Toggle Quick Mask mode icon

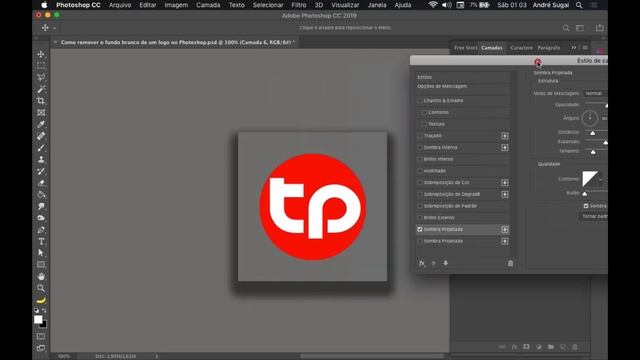(41, 336)
